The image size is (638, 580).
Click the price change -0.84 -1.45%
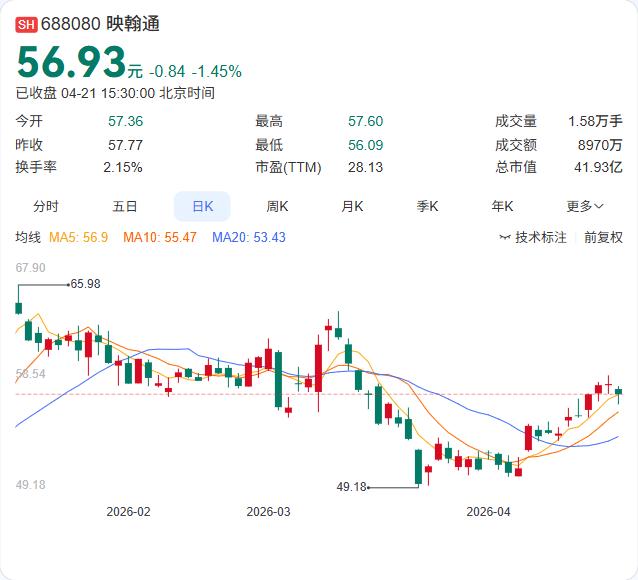coord(195,72)
